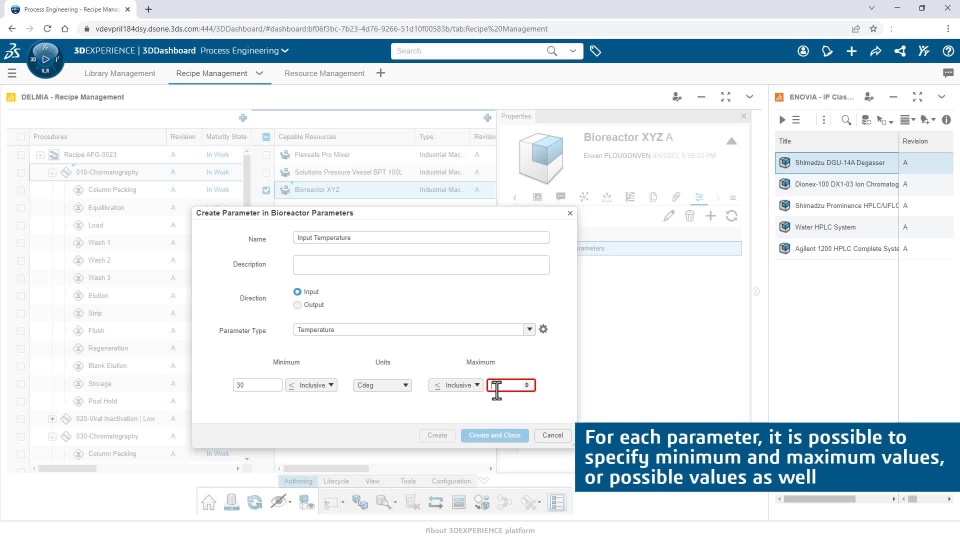
Task: Click the Create and Close button
Action: (495, 435)
